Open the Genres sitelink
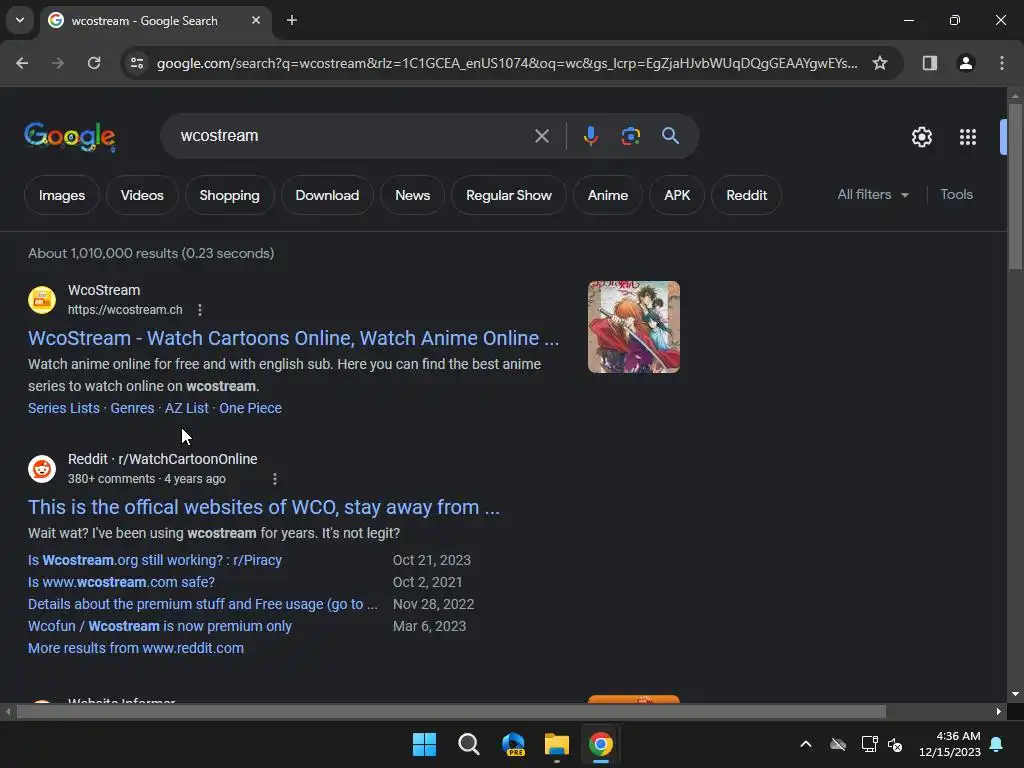Viewport: 1024px width, 768px height. 133,408
